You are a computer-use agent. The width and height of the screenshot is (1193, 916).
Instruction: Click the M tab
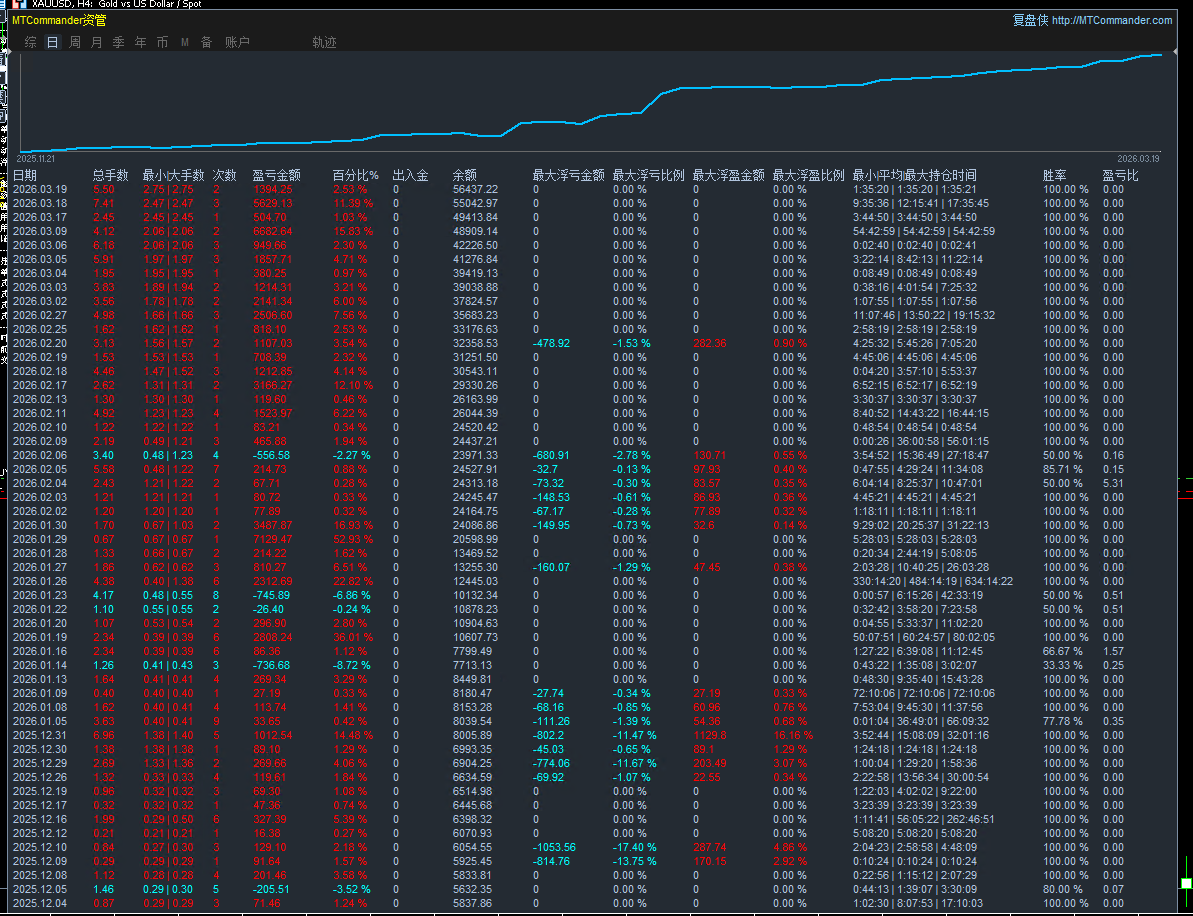185,42
